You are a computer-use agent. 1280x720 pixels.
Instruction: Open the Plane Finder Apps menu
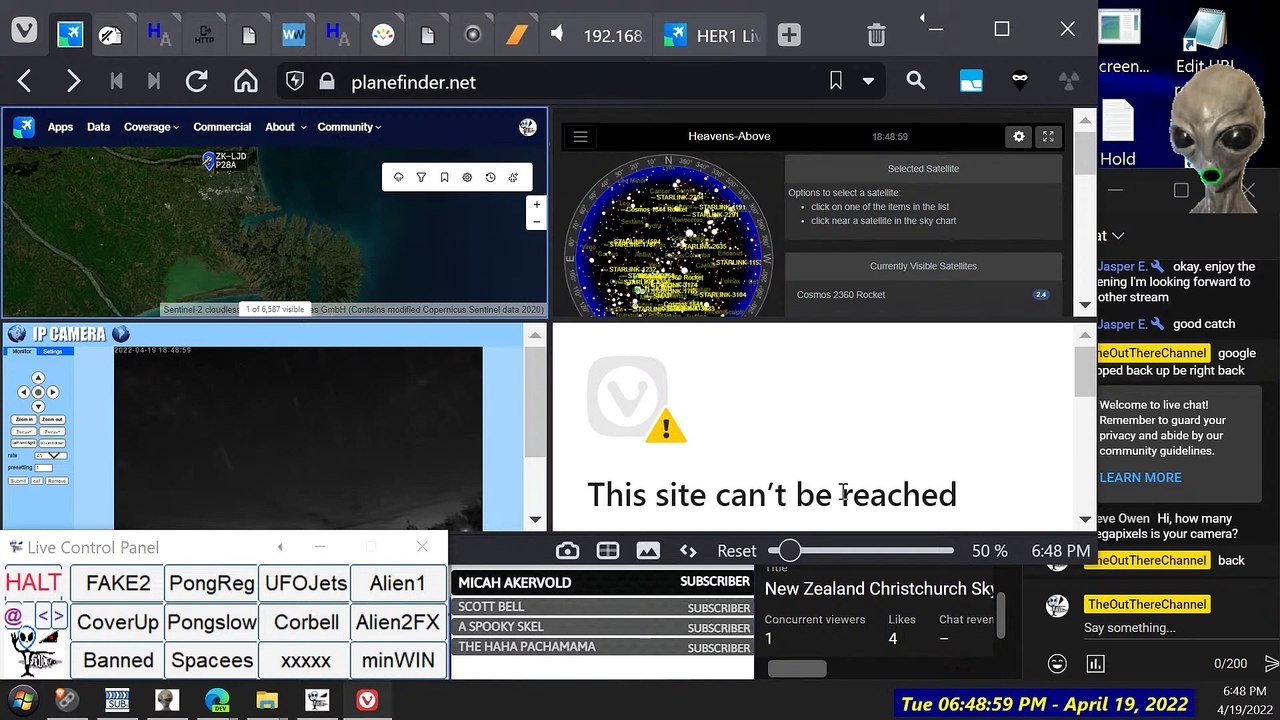pos(60,127)
